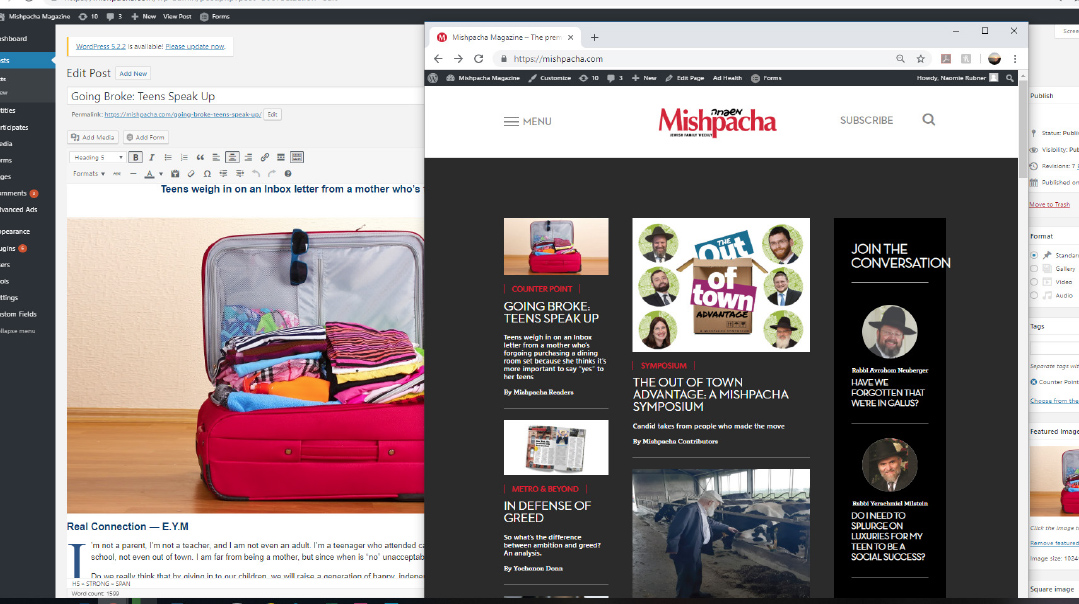
Task: Toggle the toolbar kitchen sink icon
Action: 297,158
